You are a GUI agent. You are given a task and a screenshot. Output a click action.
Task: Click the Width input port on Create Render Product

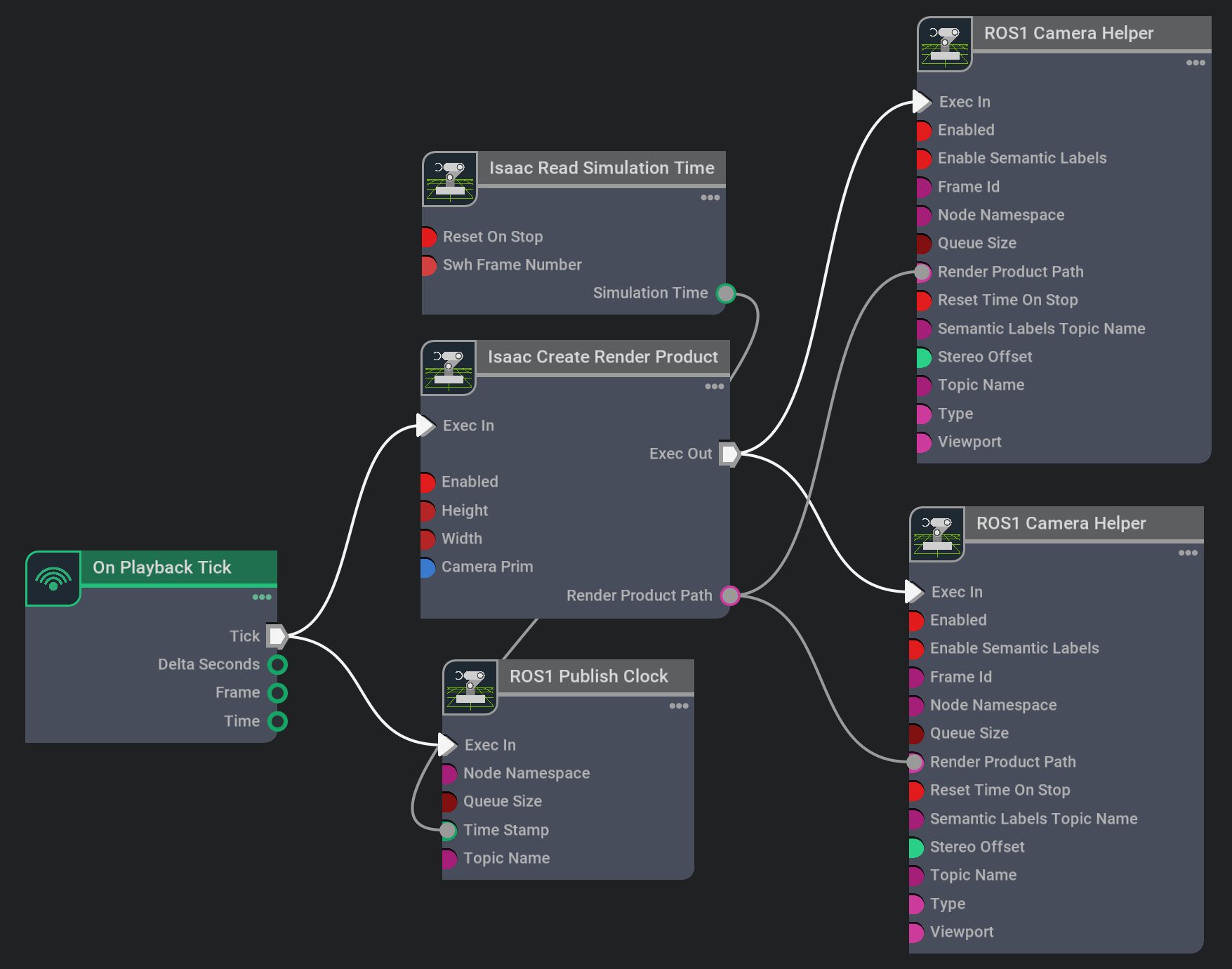click(x=428, y=539)
